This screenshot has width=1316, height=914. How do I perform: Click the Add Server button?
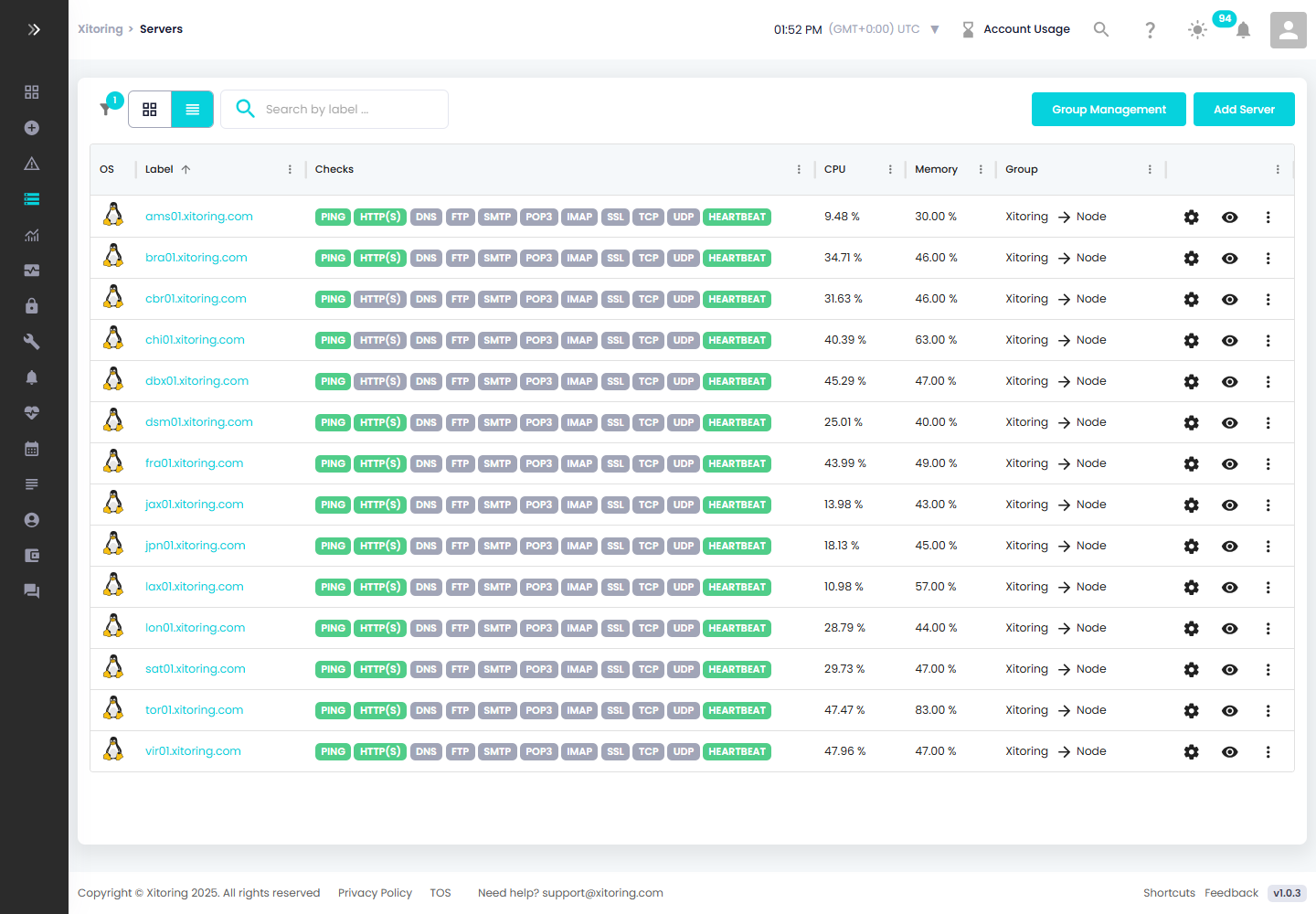(1244, 109)
